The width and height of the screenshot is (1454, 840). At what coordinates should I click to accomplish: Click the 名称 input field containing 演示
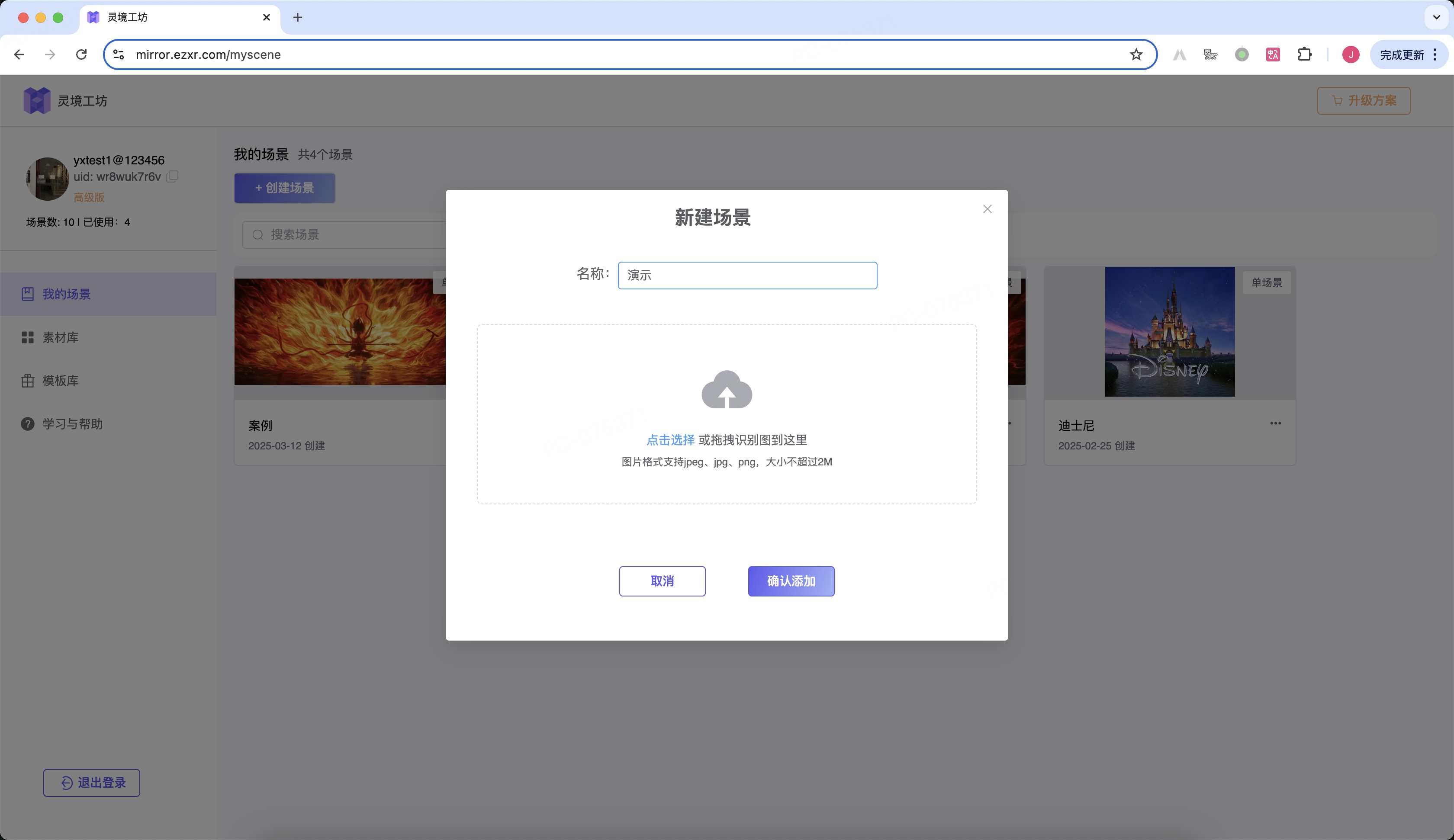pos(747,275)
